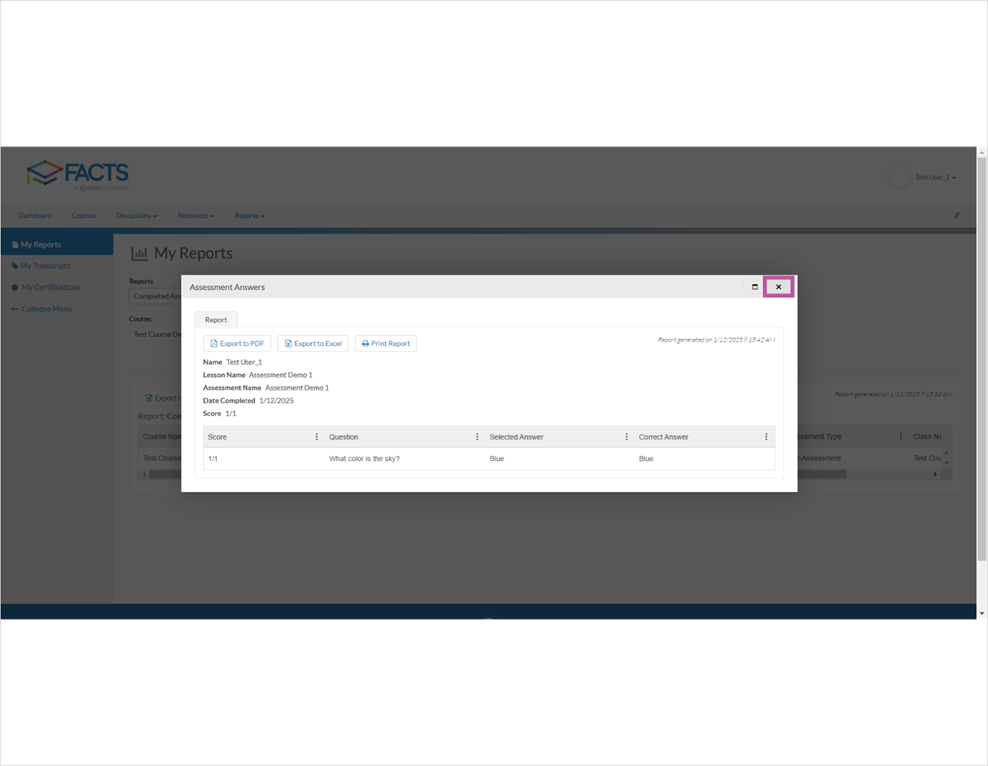This screenshot has height=766, width=988.
Task: Click the pencil edit icon in the navigation bar
Action: tap(956, 215)
